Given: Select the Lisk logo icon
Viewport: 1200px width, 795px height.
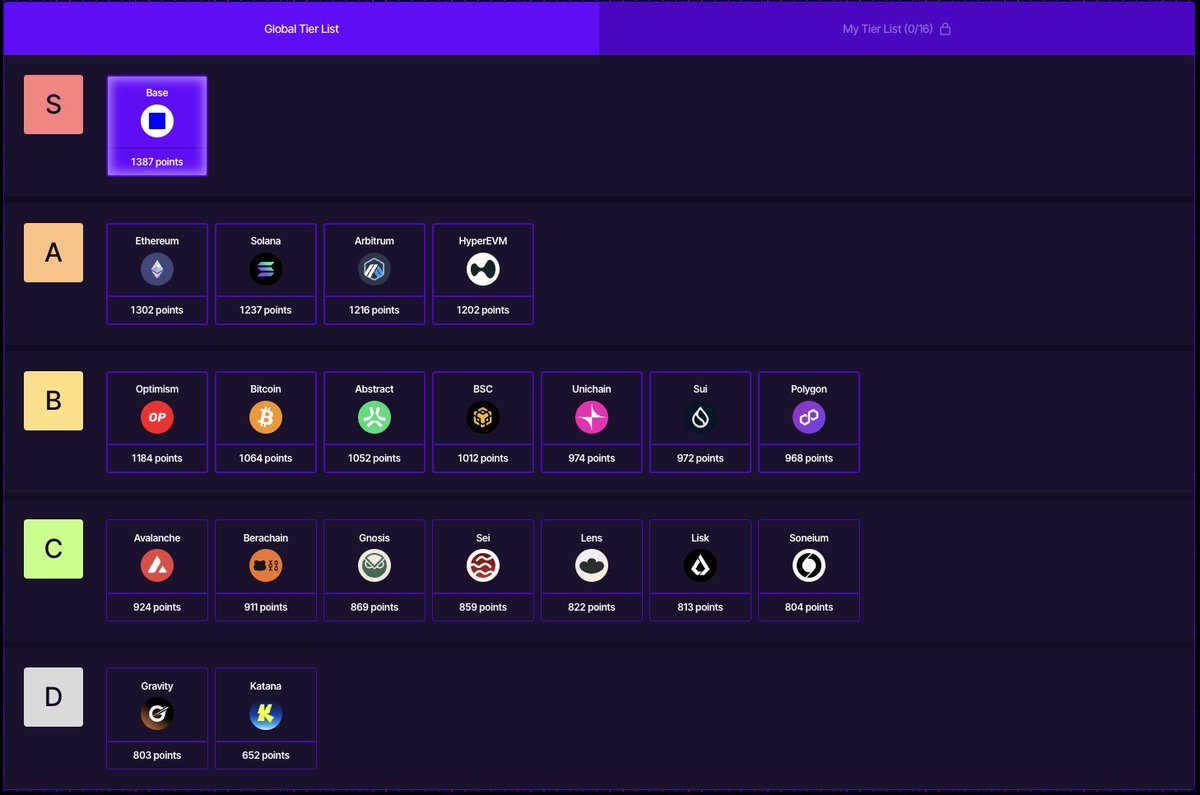Looking at the screenshot, I should point(700,566).
